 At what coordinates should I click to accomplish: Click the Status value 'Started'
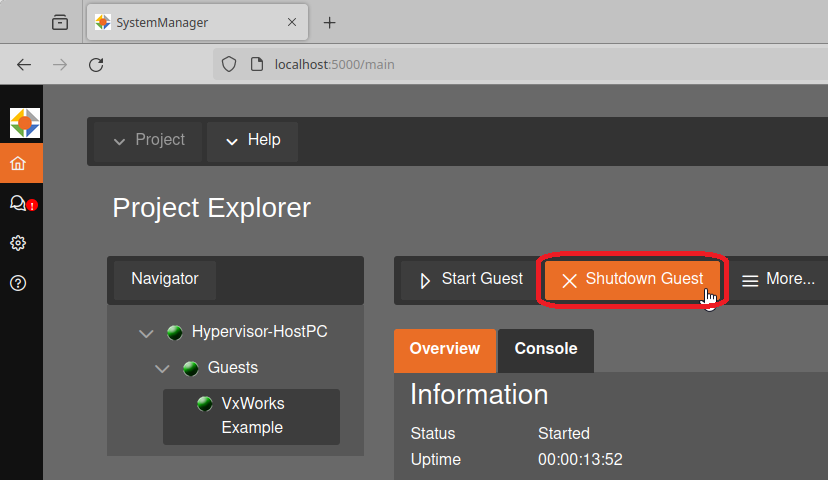[x=563, y=434]
